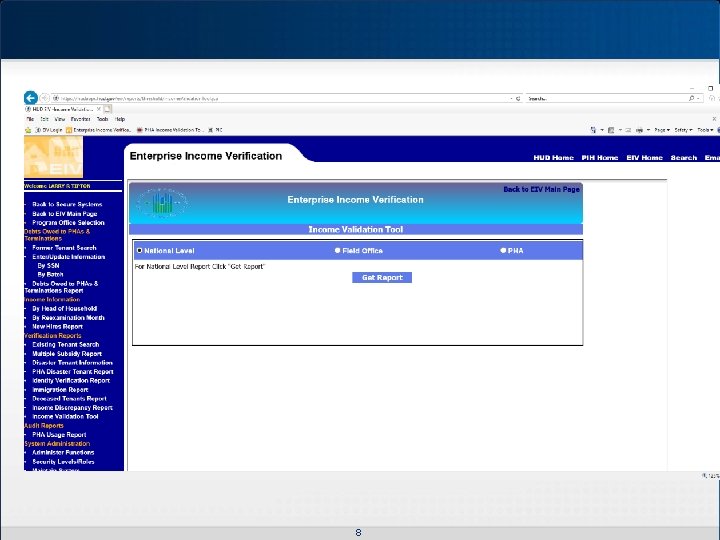Click the Get Report button
The image size is (720, 540).
[x=382, y=277]
